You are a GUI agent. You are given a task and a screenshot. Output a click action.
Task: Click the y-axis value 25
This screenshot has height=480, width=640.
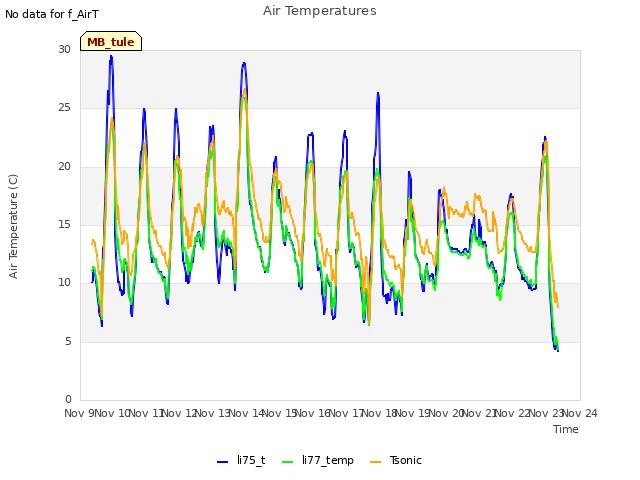(x=64, y=108)
